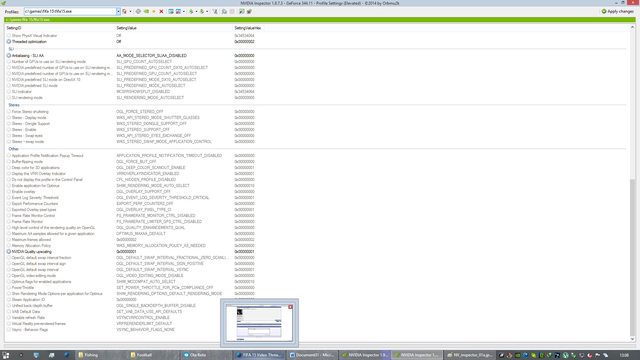Open the Profiles combo box dropdown arrow
Screen dimensions: 640x360
118,11
